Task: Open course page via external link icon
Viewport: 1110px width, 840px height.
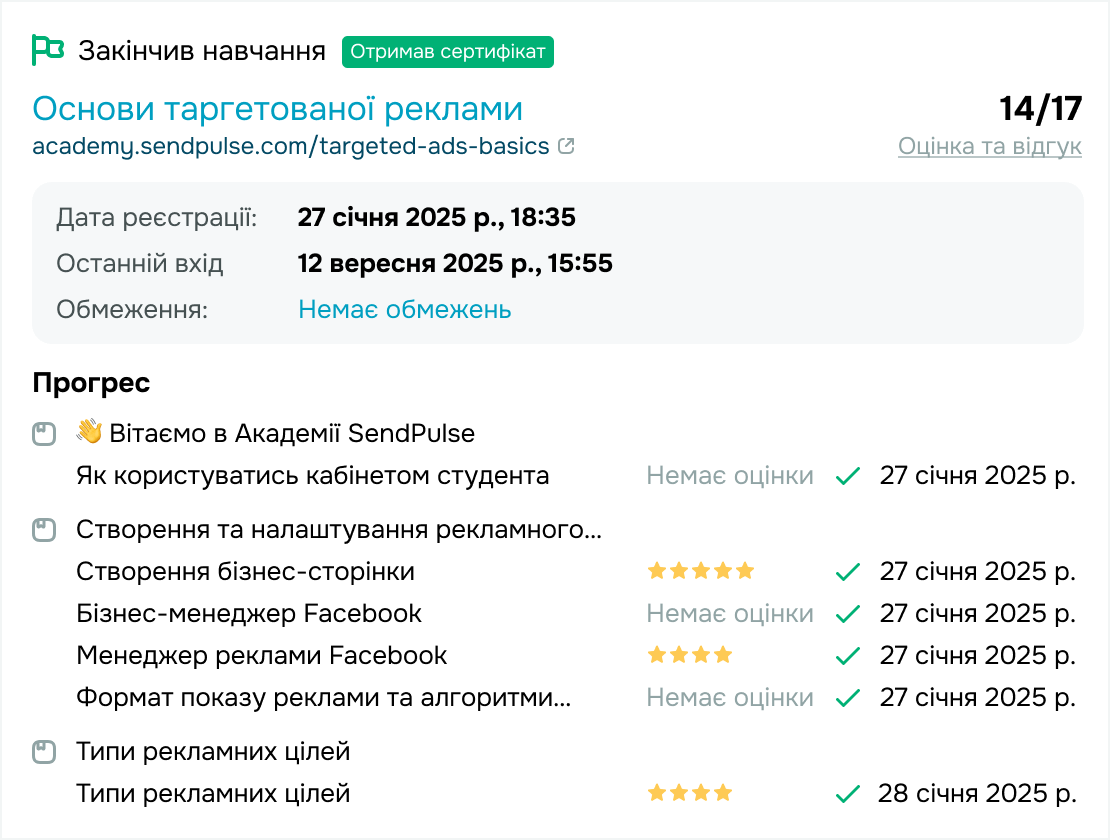Action: (566, 144)
